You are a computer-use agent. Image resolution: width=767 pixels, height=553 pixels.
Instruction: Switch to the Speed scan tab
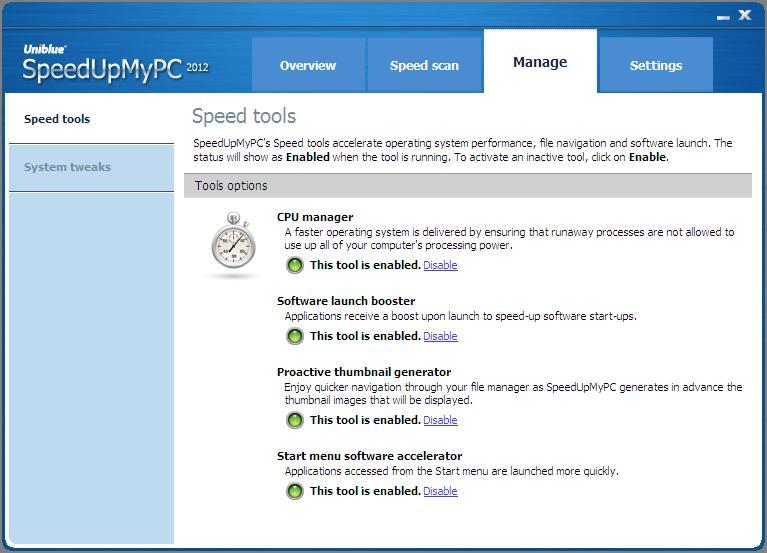tap(424, 65)
